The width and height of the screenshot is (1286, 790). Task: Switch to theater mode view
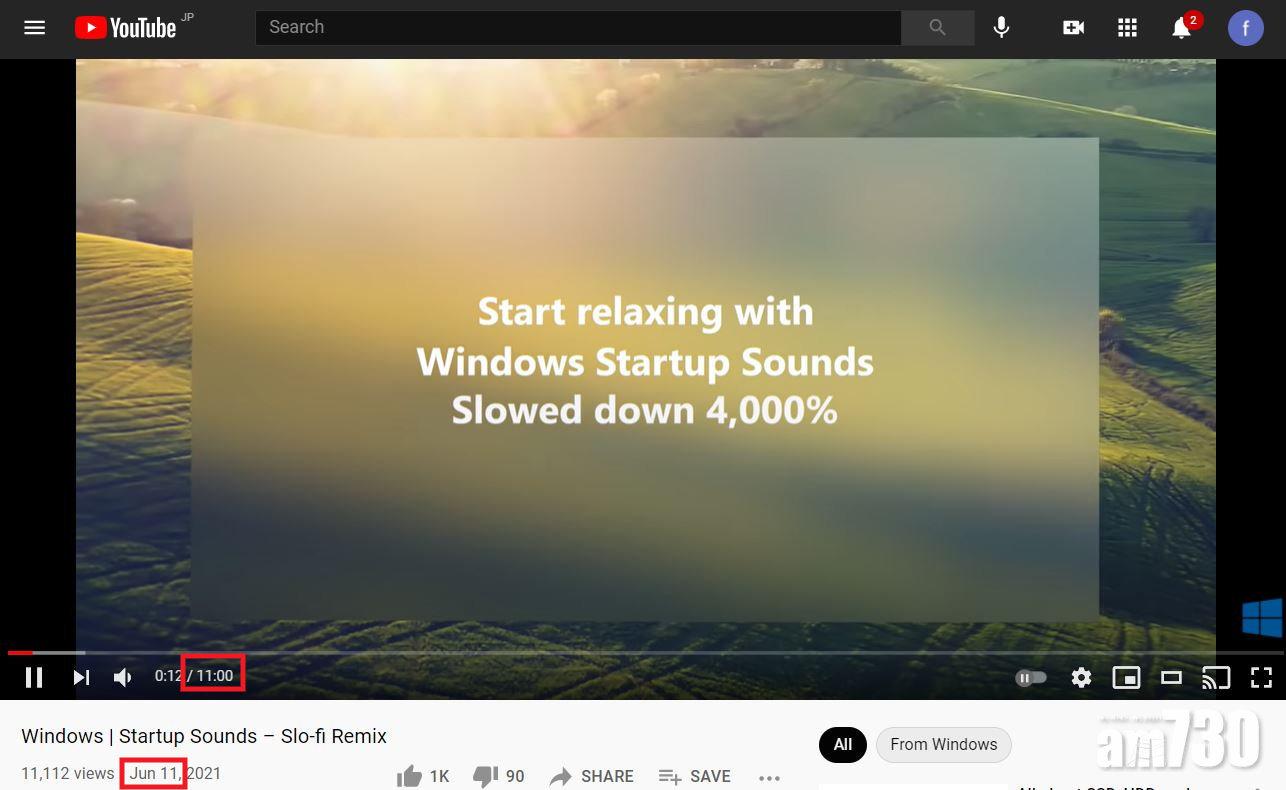point(1171,678)
